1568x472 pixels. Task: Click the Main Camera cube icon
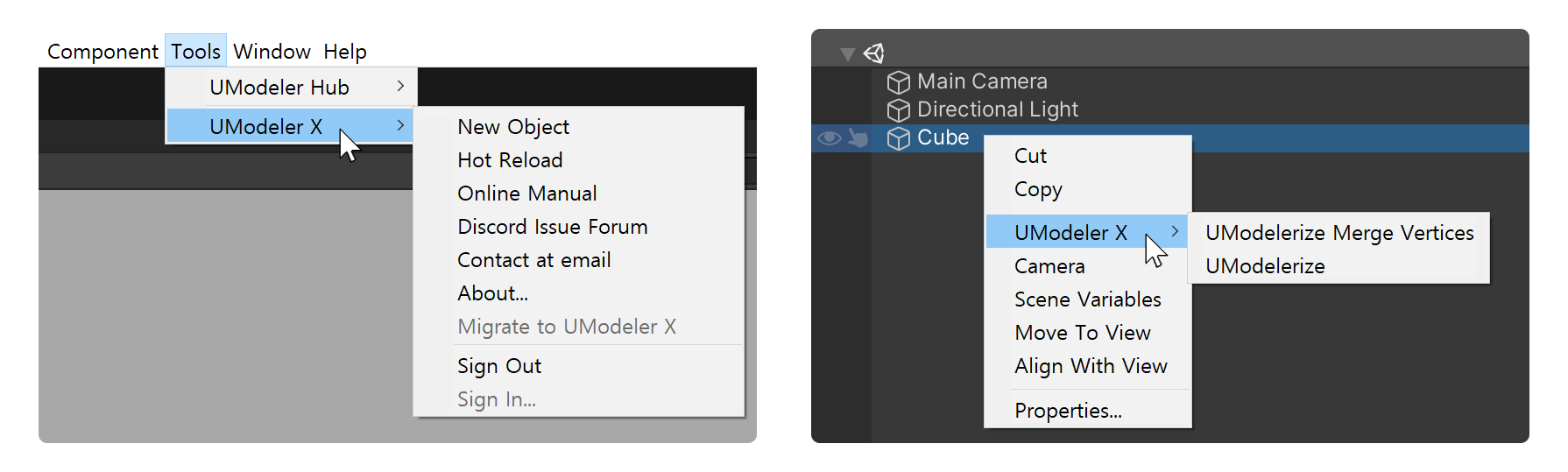(x=898, y=82)
